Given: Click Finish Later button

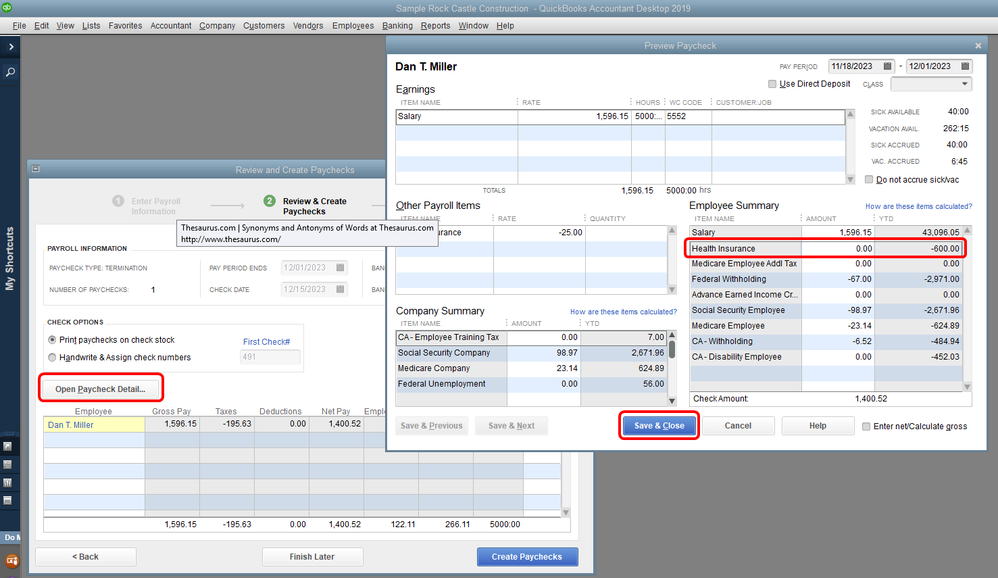Looking at the screenshot, I should pos(312,556).
